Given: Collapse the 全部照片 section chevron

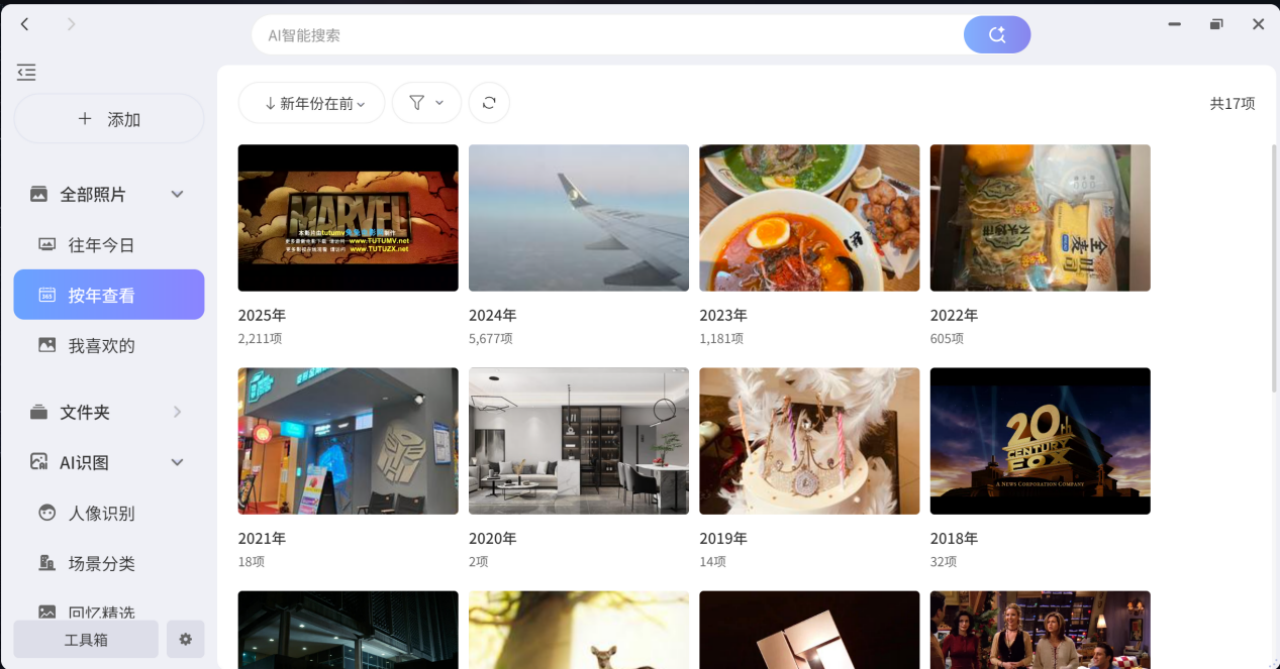Looking at the screenshot, I should coord(177,194).
